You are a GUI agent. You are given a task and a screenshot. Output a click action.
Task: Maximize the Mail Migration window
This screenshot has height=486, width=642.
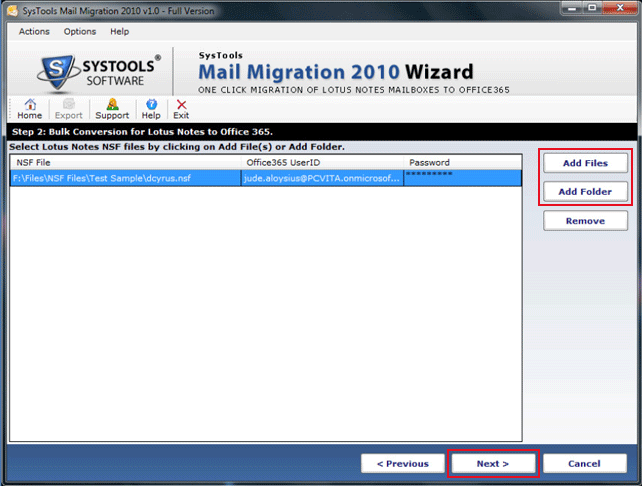(x=592, y=8)
